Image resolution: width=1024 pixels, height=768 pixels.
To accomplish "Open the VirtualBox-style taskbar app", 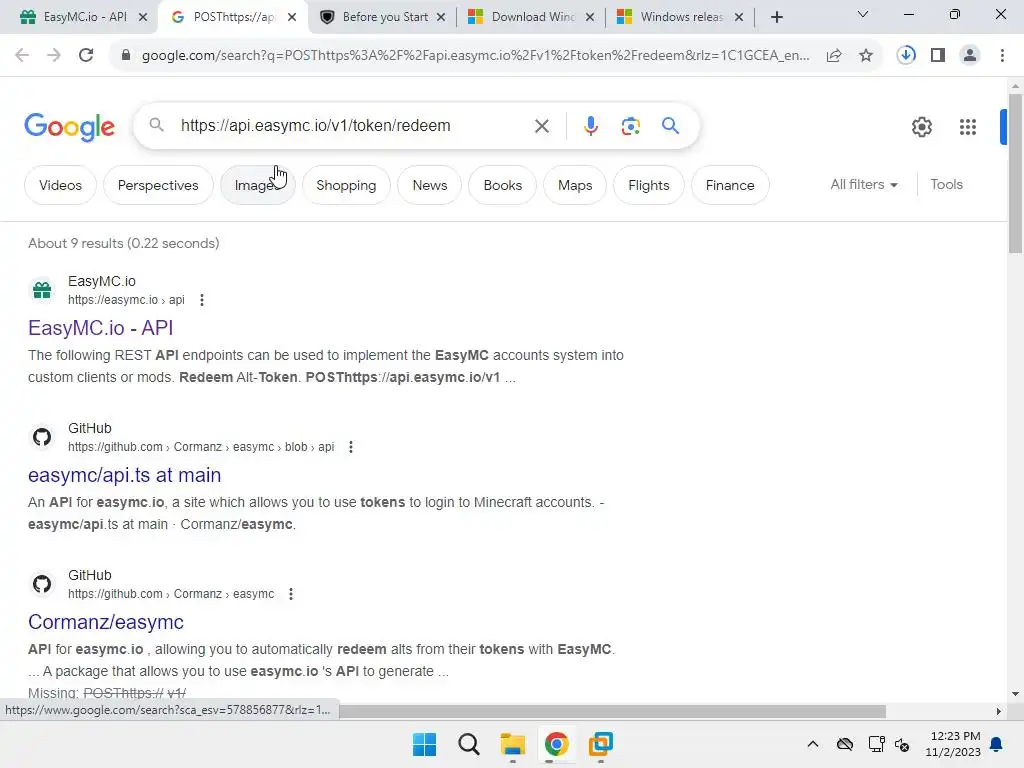I will 600,744.
